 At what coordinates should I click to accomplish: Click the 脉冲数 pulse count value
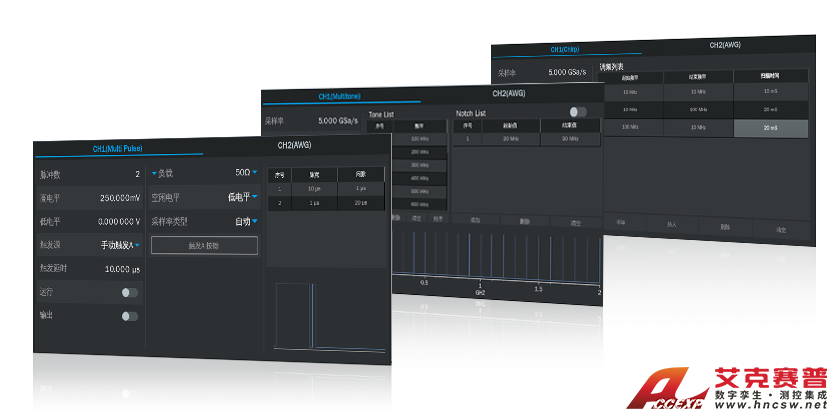(137, 174)
